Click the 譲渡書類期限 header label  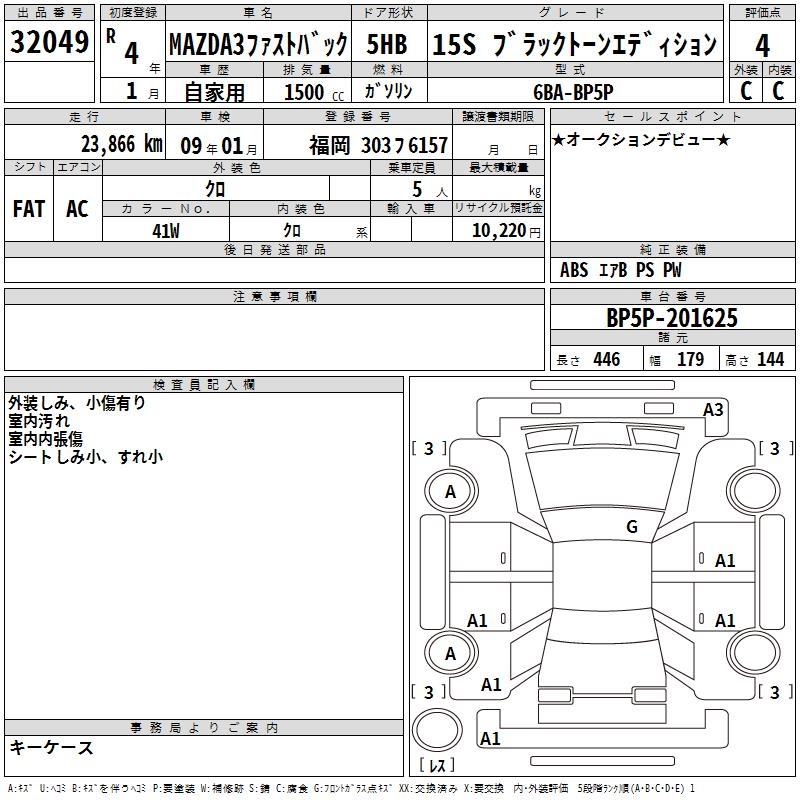[x=498, y=116]
